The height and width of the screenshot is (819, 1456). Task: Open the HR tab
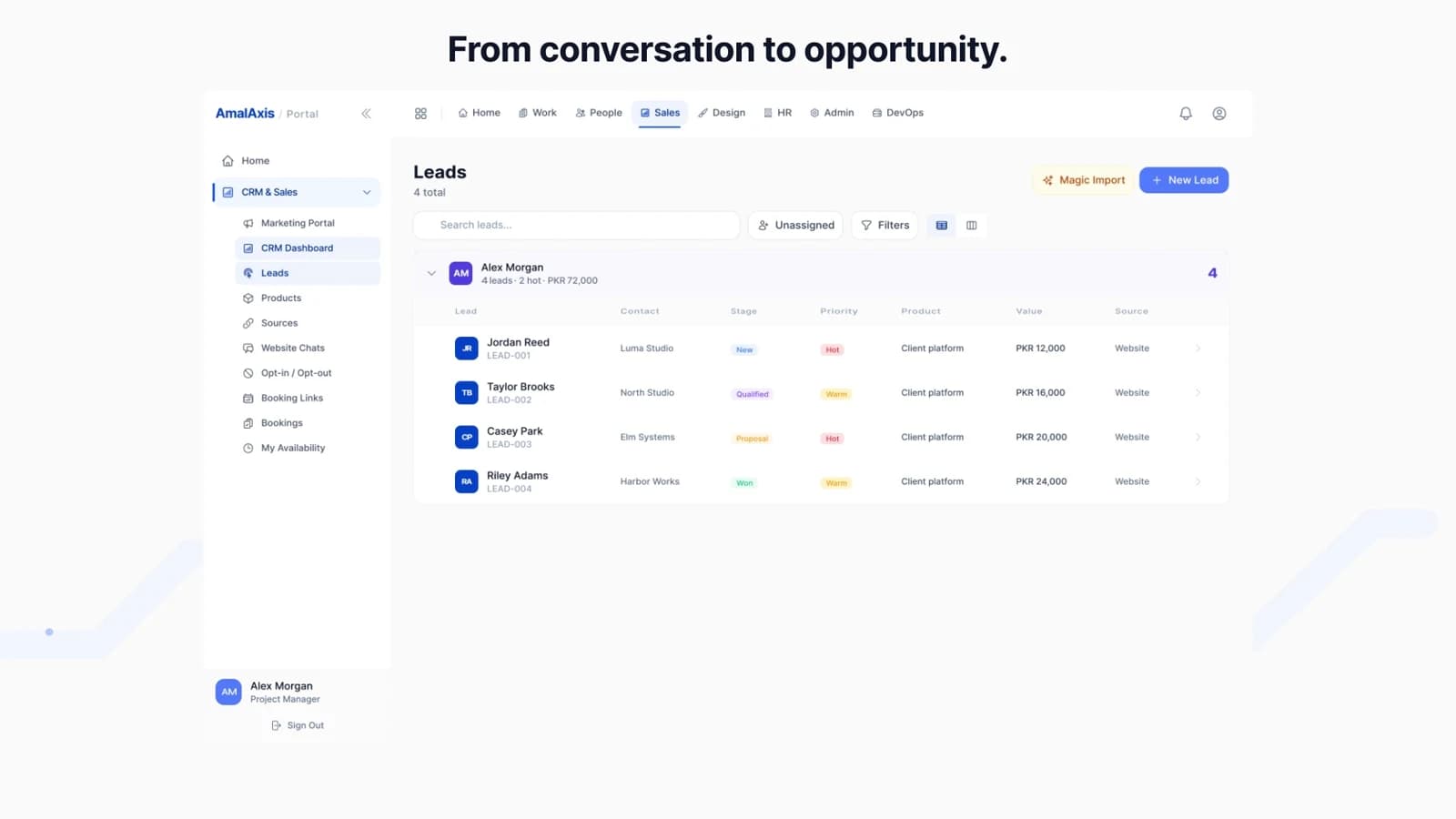[x=778, y=113]
